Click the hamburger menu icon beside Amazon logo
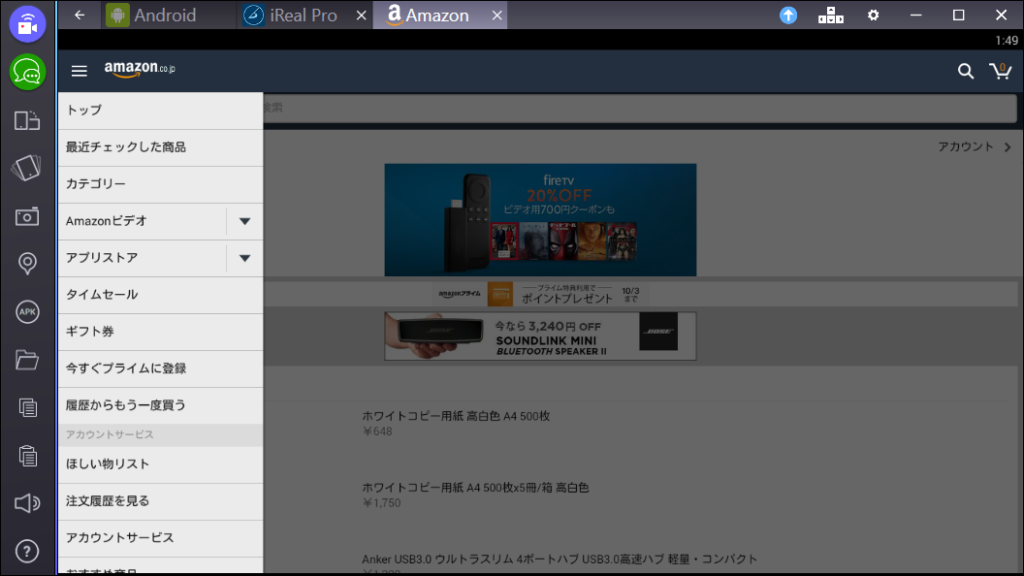 pyautogui.click(x=79, y=71)
